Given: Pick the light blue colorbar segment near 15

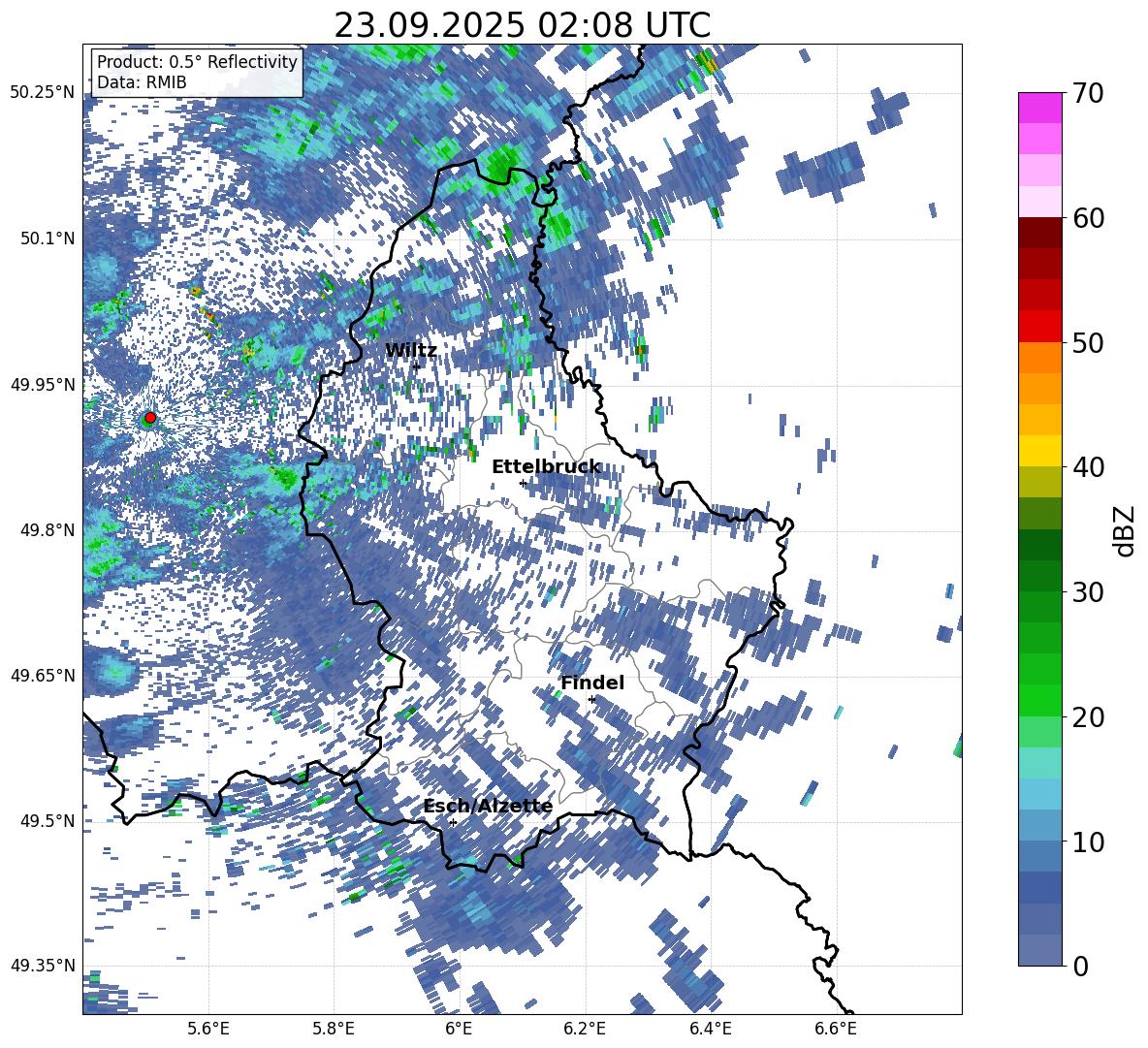Looking at the screenshot, I should coord(1039,794).
